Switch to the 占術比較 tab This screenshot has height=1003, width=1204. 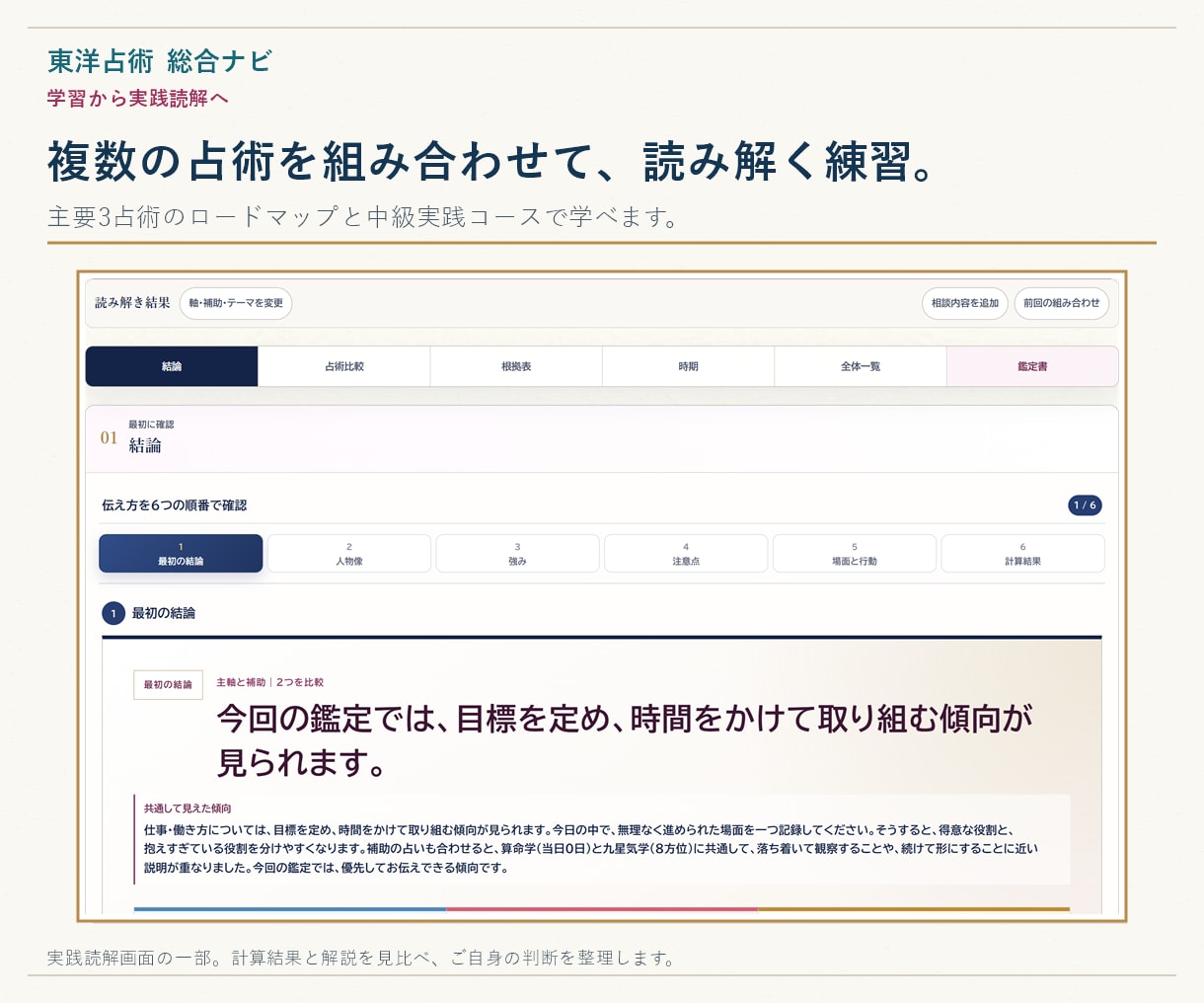343,366
